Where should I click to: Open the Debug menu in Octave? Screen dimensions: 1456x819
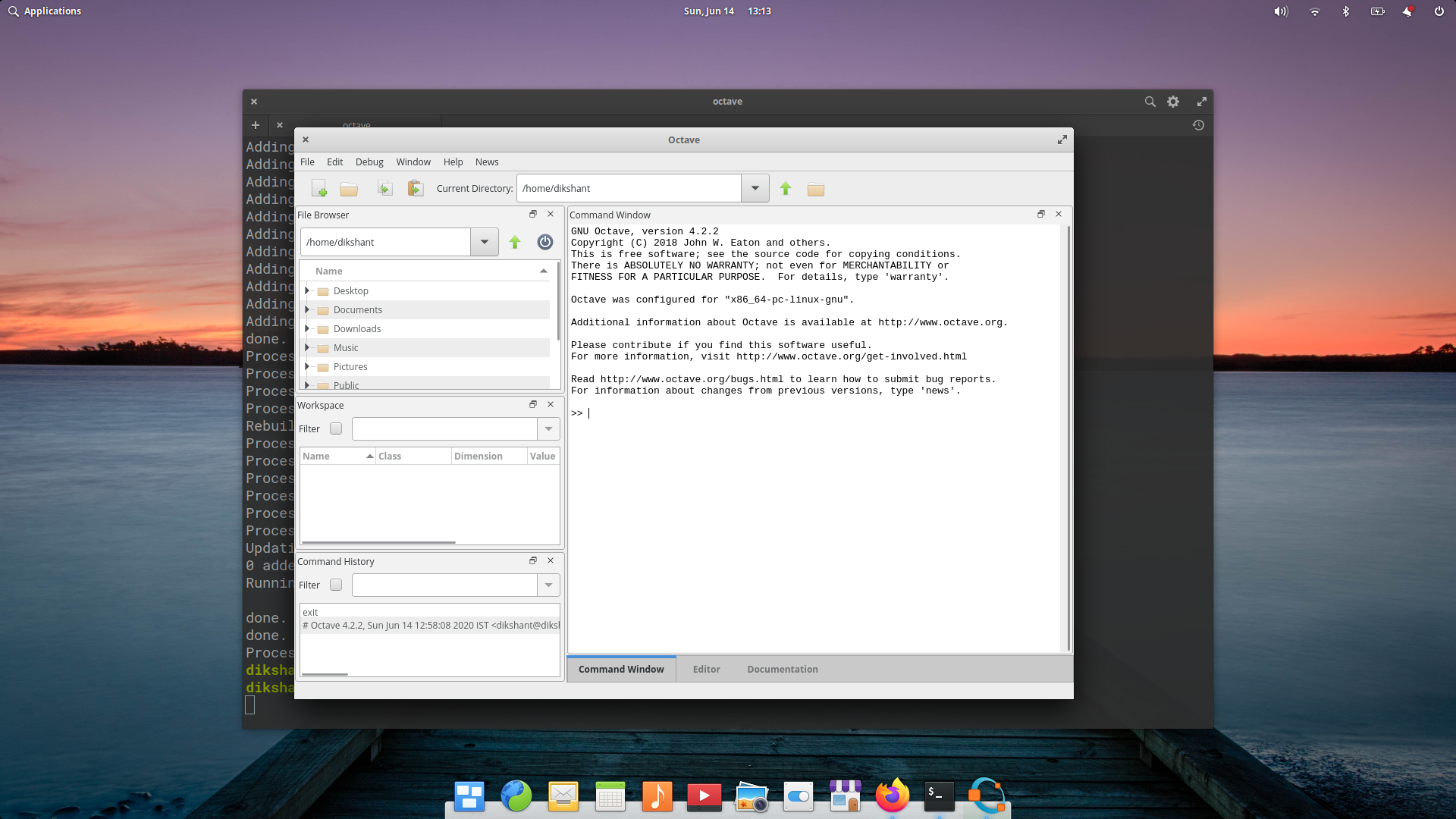tap(369, 161)
